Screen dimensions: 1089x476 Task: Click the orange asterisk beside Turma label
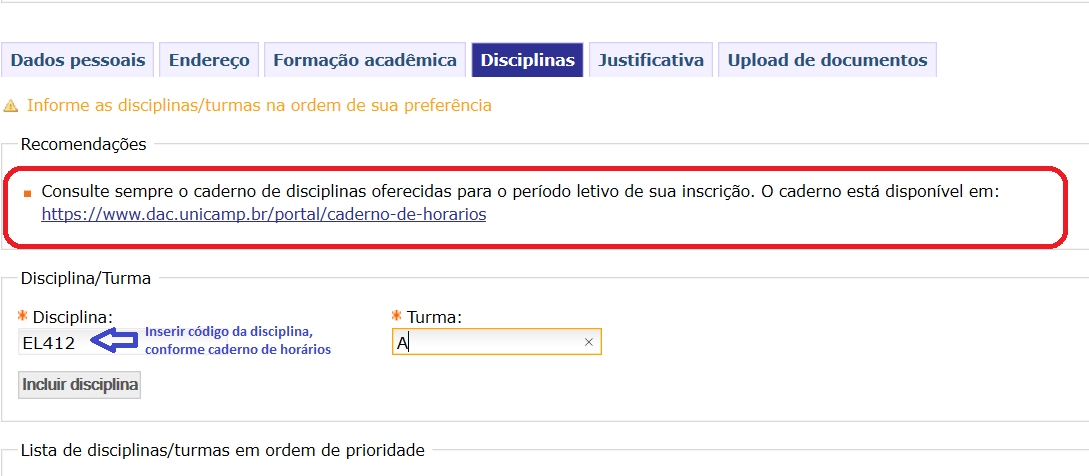397,316
